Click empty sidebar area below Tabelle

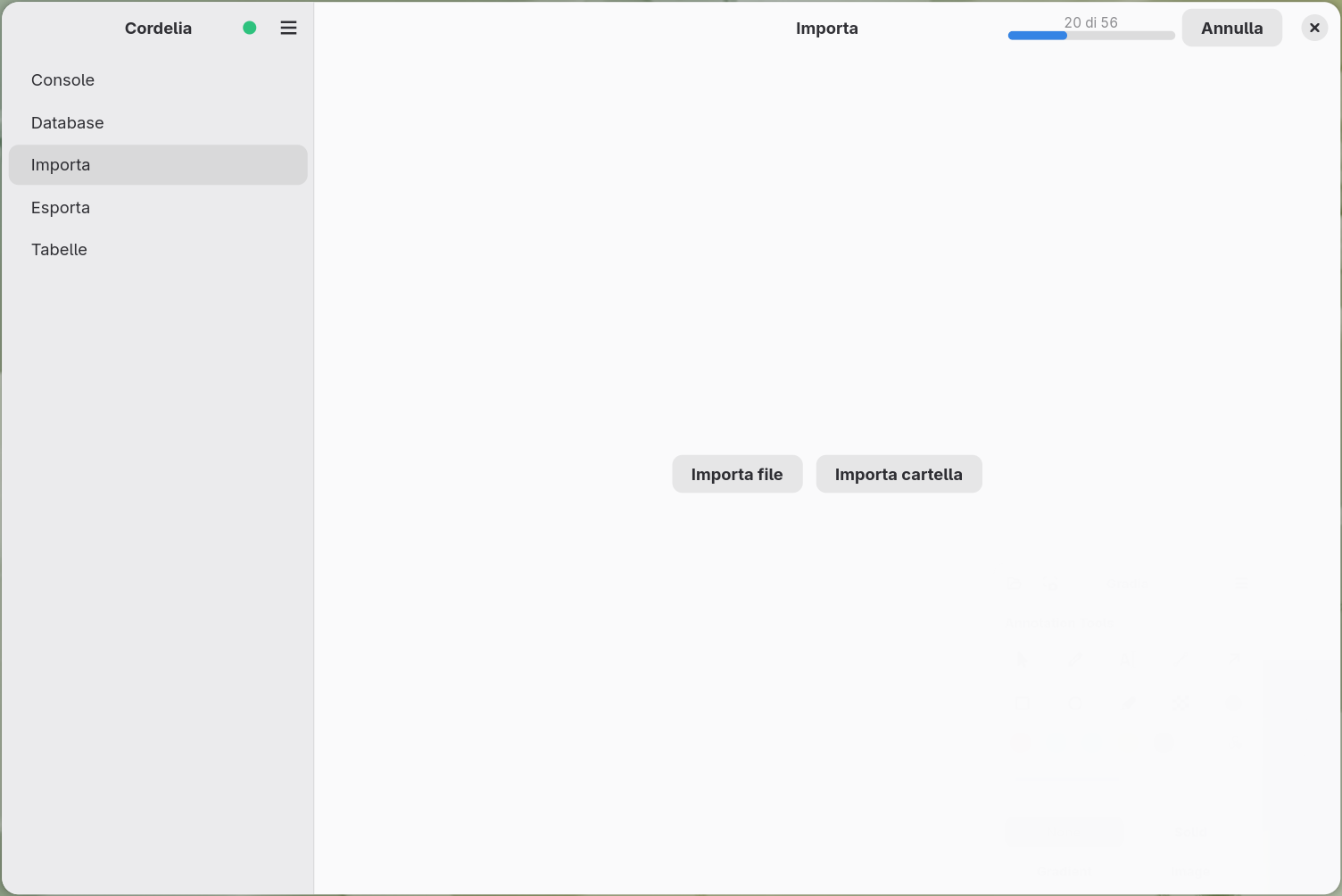pos(158,580)
